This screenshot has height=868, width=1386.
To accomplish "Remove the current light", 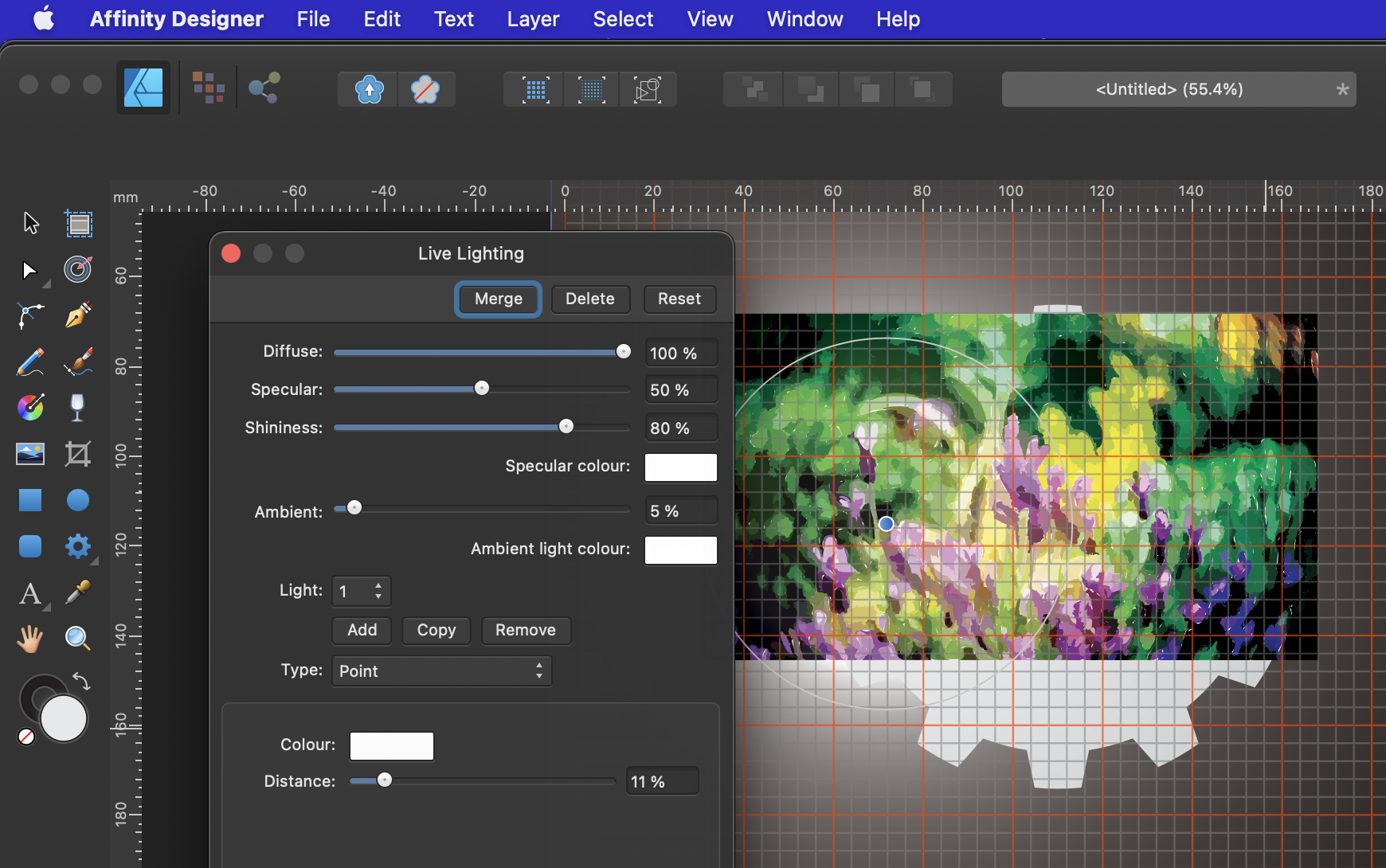I will 526,631.
